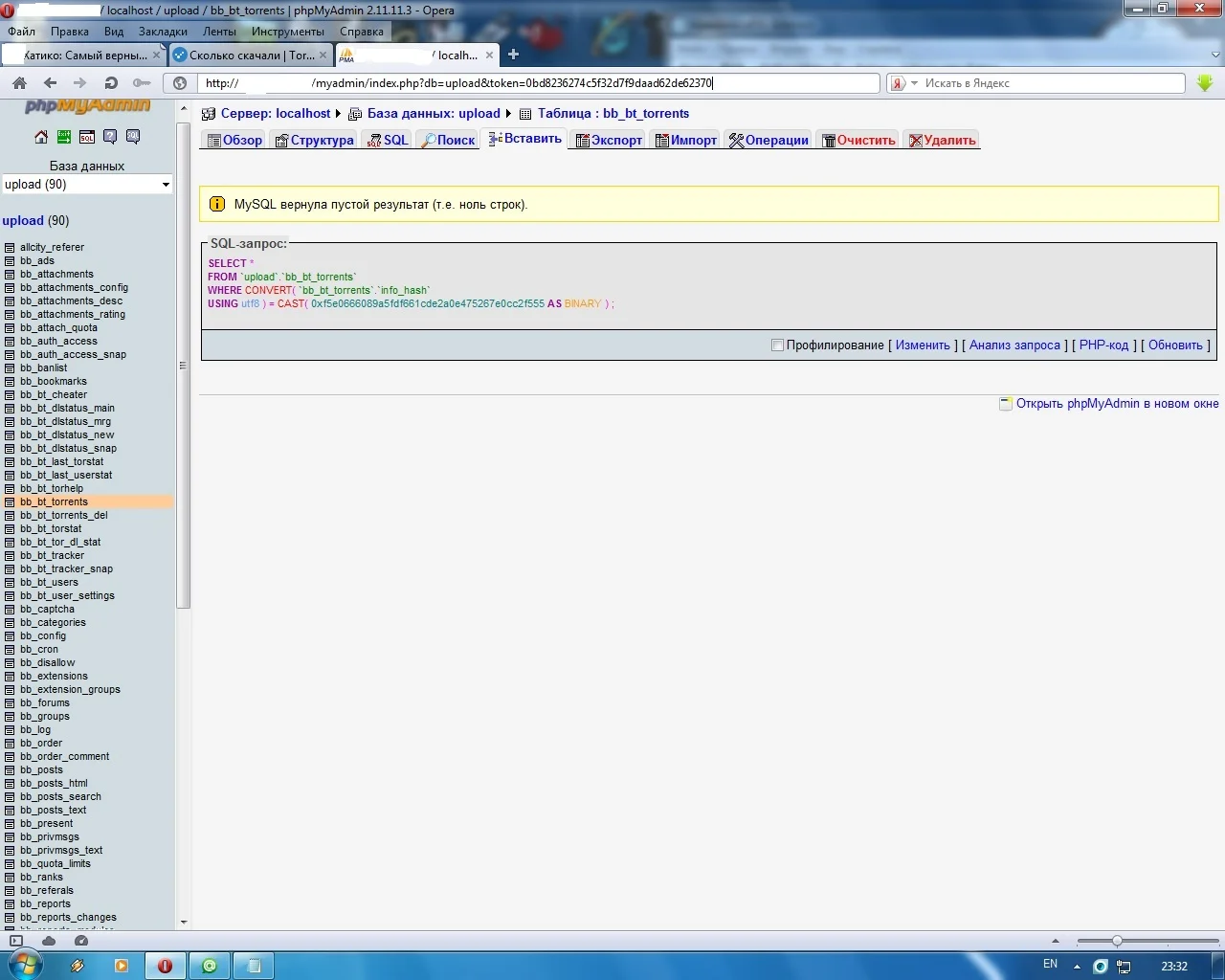Open the Экспорт tab
1225x980 pixels.
click(609, 140)
